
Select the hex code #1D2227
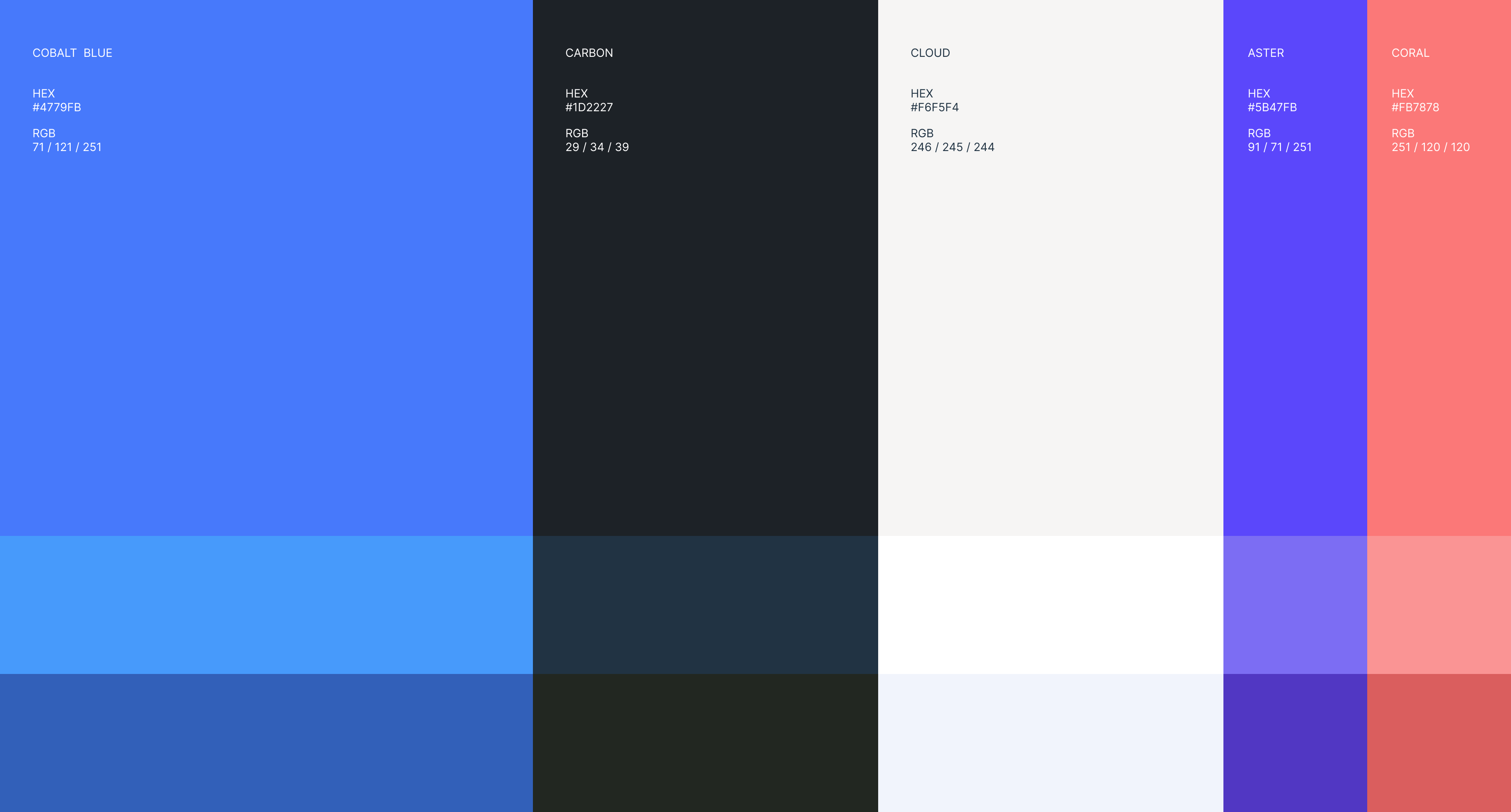pos(589,107)
